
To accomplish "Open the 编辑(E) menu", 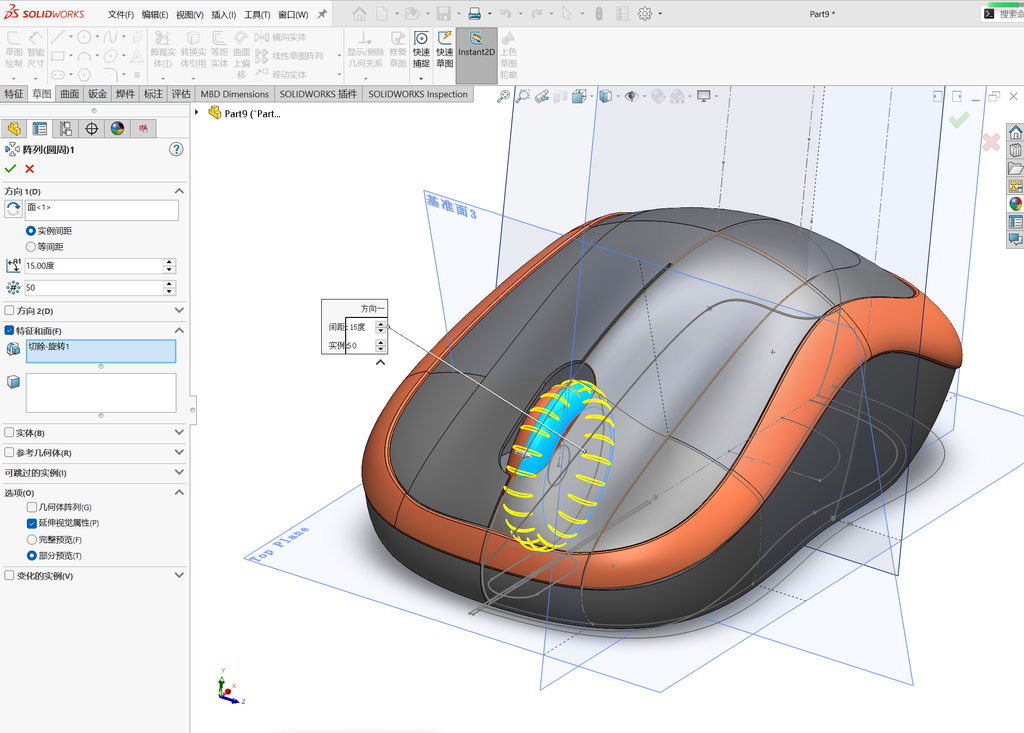I will (x=155, y=14).
